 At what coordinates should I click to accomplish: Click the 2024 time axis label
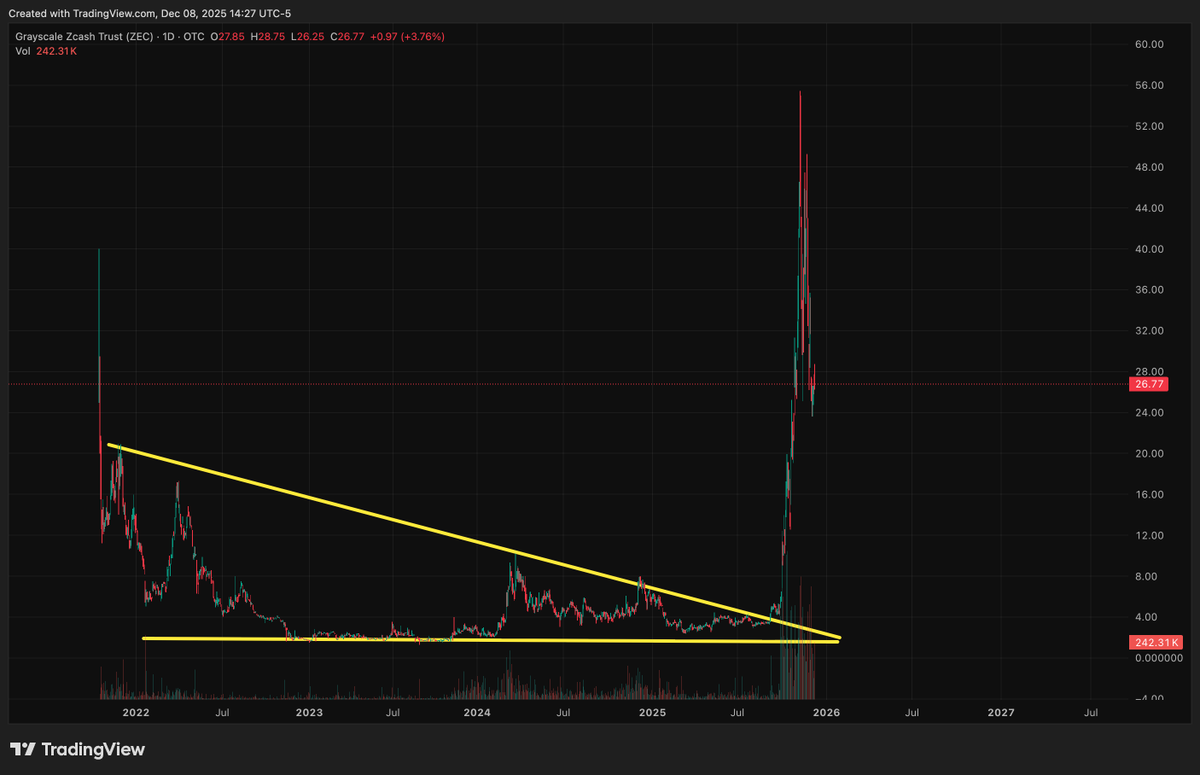477,712
